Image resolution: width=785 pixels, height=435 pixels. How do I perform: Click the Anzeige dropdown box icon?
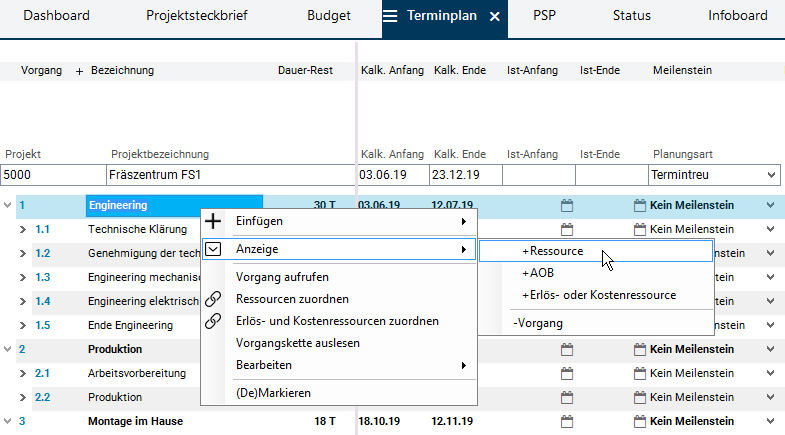click(213, 249)
